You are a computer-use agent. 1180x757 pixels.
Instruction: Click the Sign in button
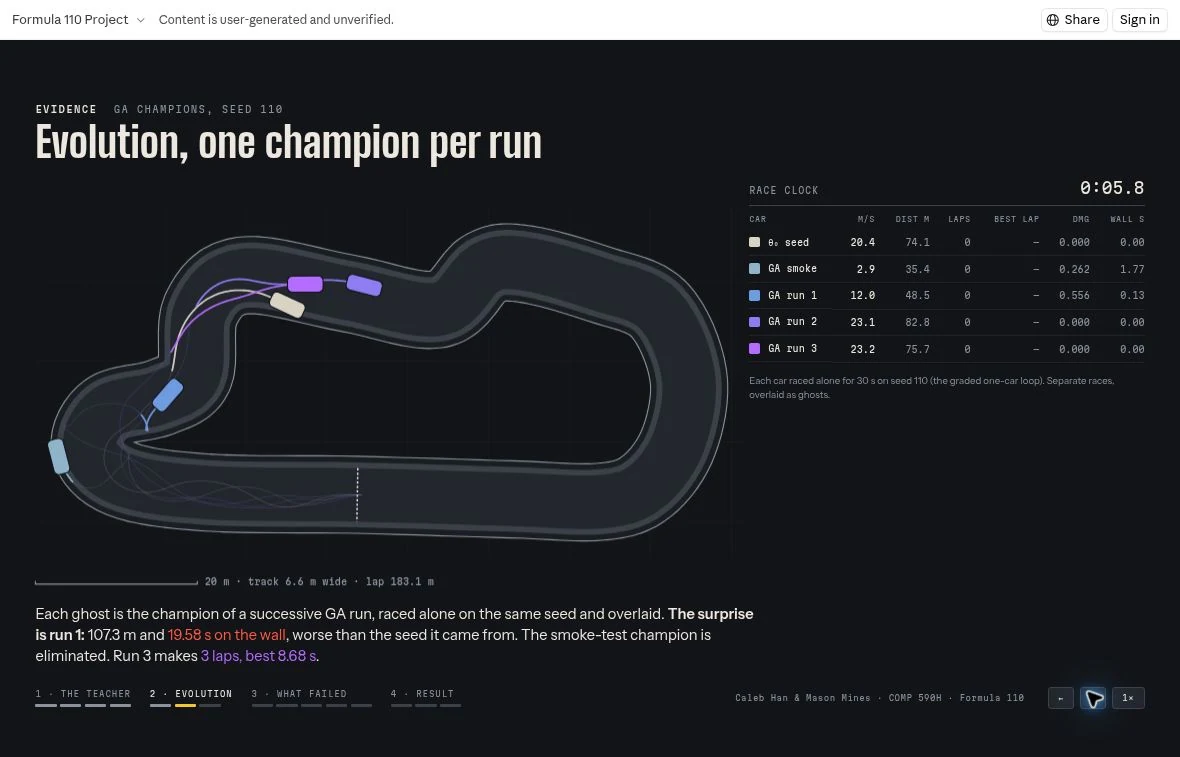click(1139, 20)
